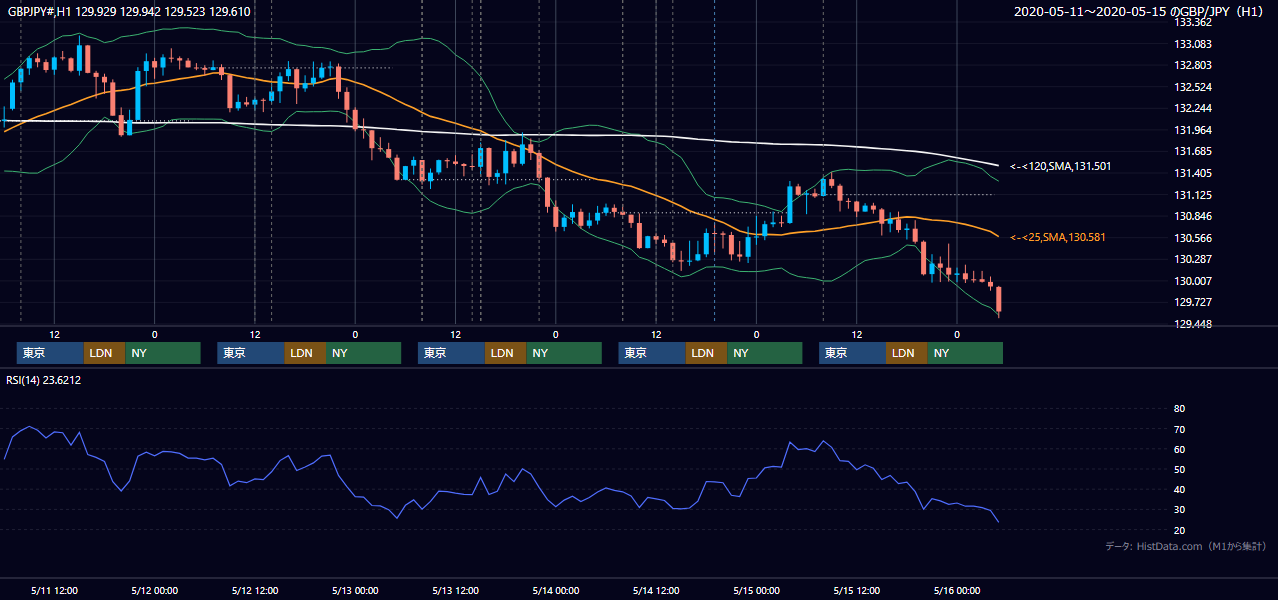Viewport: 1278px width, 600px height.
Task: Select the 25 SMA label reading 130.581
Action: coord(1058,237)
